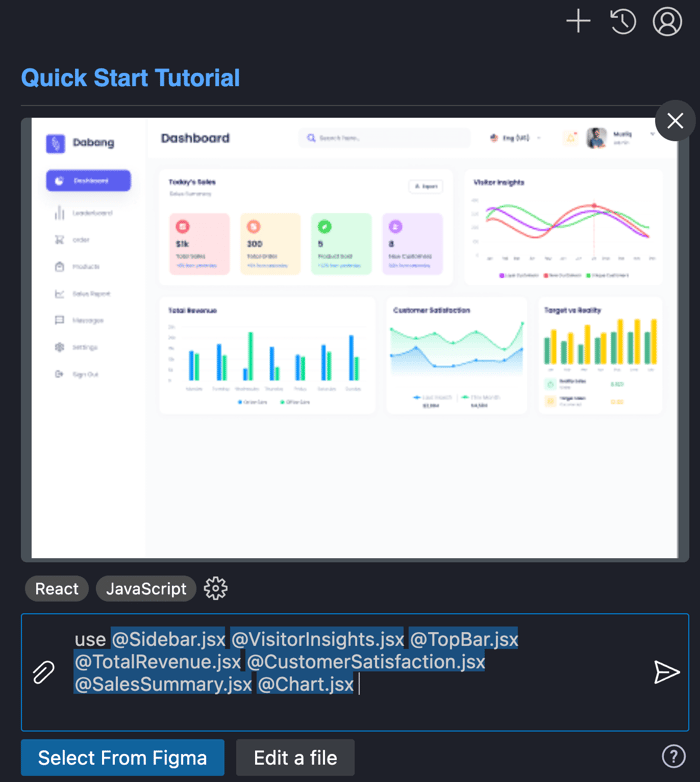Select the JavaScript language chip

[x=146, y=588]
